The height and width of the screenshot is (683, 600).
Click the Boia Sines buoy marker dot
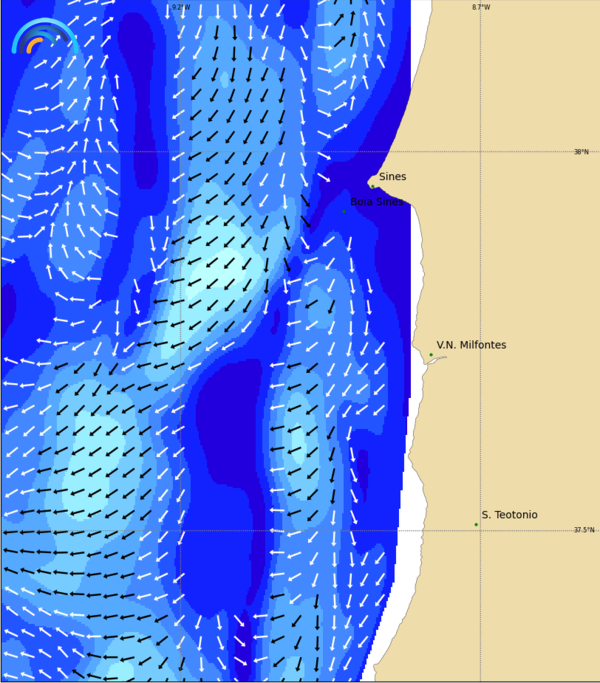(x=344, y=211)
